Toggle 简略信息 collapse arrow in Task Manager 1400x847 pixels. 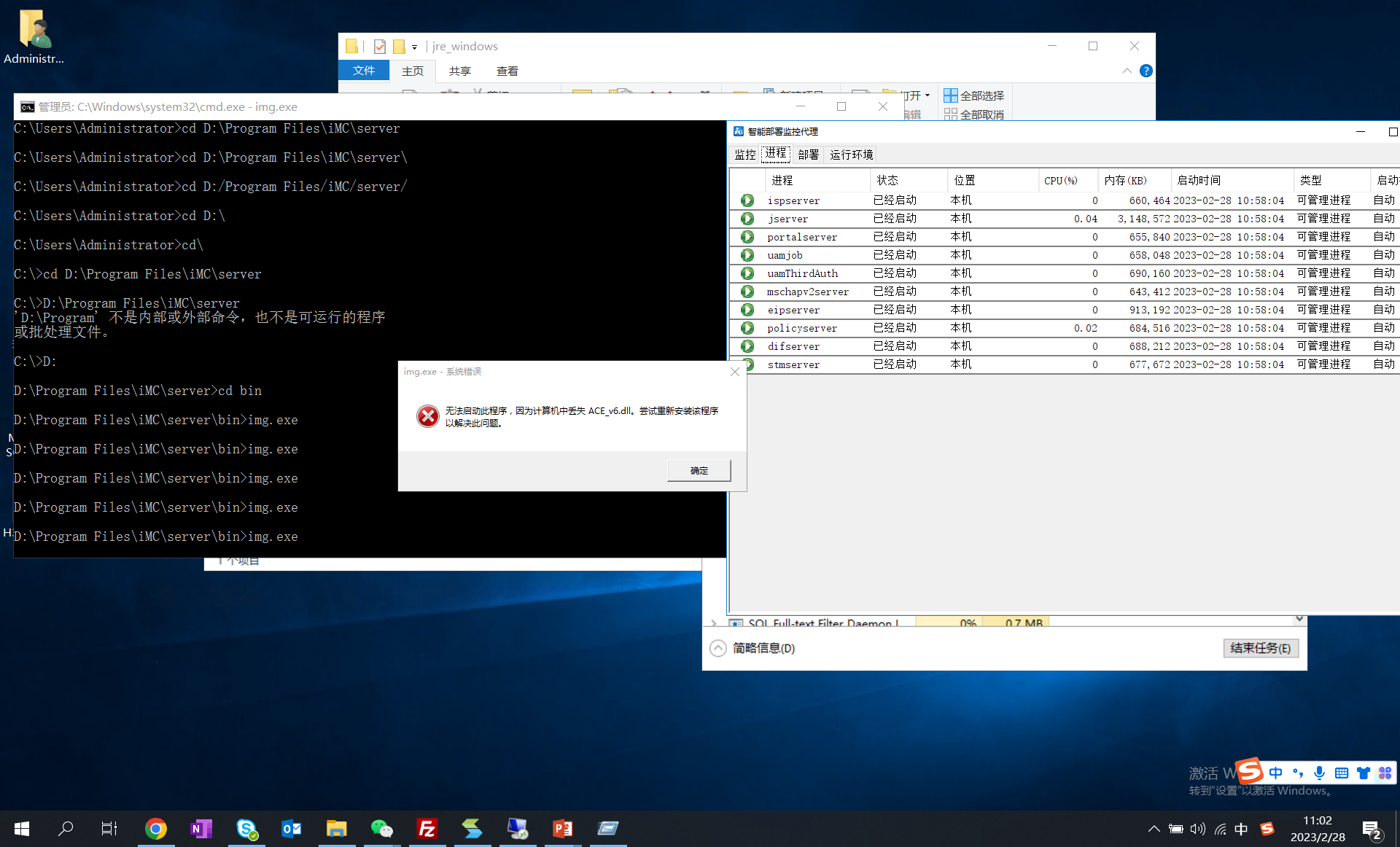pyautogui.click(x=718, y=648)
